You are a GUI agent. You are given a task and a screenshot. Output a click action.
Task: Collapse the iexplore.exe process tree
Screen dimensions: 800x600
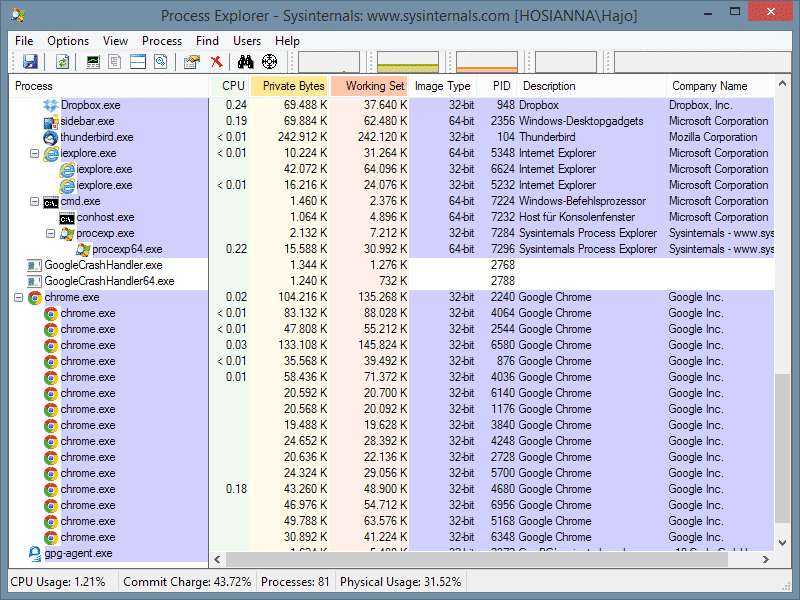(34, 153)
